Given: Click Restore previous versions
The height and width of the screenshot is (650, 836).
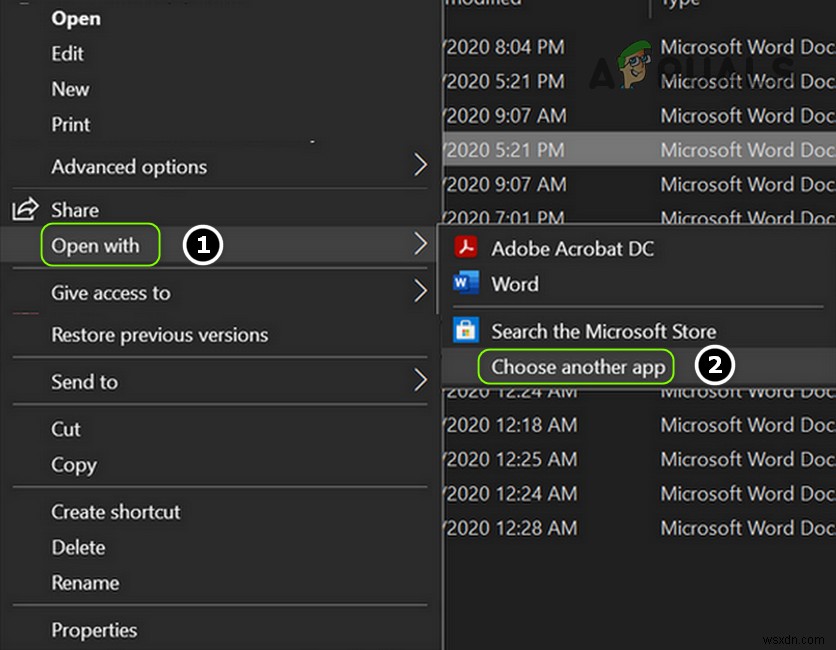Looking at the screenshot, I should pos(160,335).
